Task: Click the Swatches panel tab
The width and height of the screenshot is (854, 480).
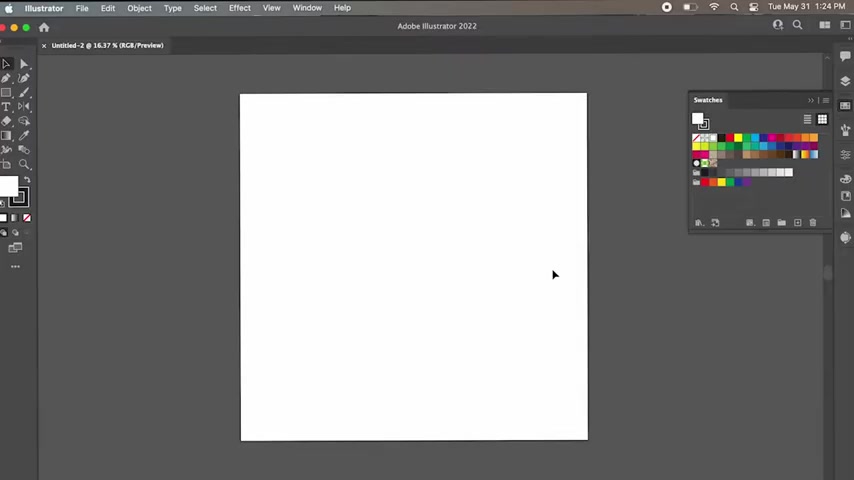Action: coord(707,100)
